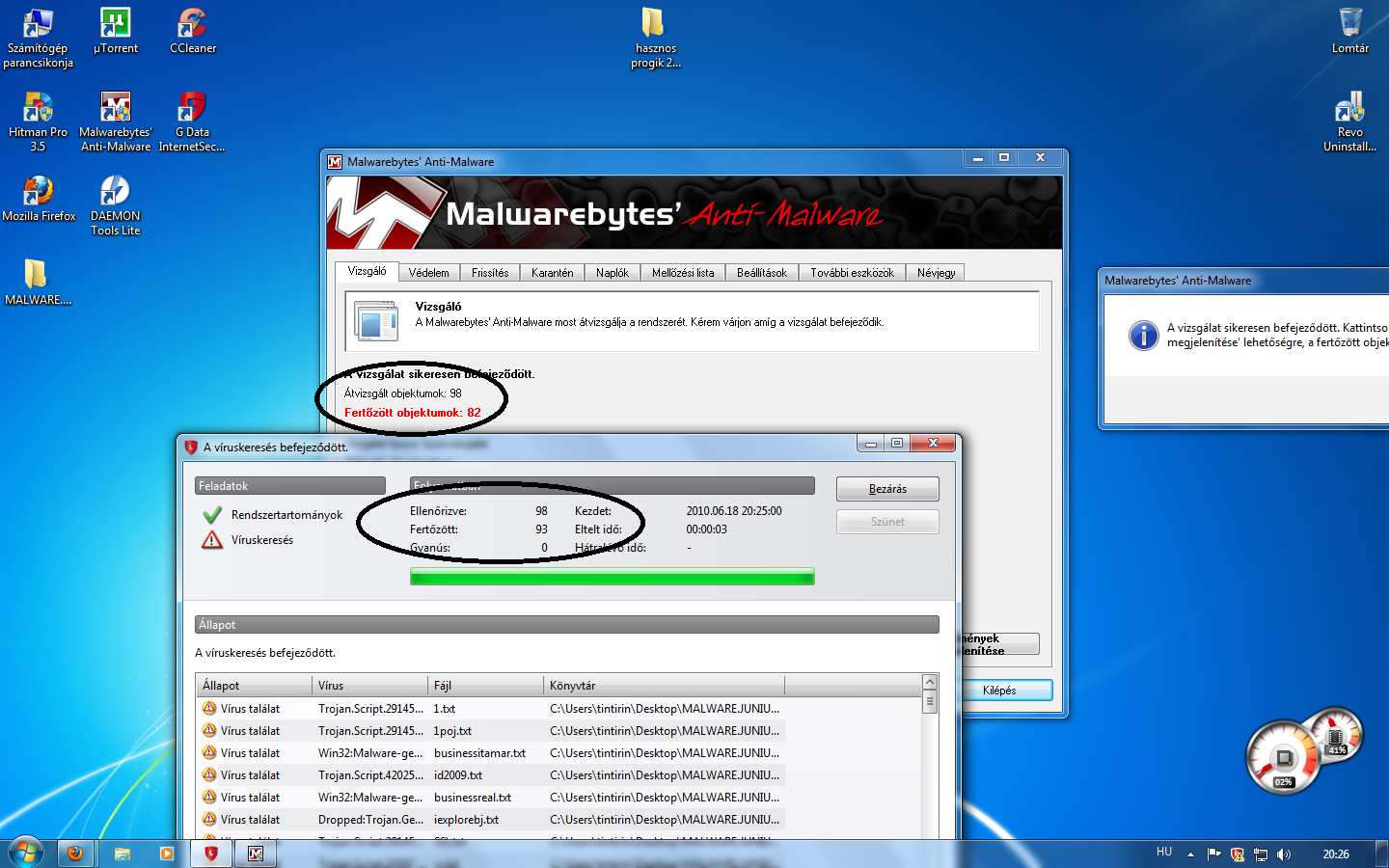Open the Naplók tab

[x=612, y=273]
